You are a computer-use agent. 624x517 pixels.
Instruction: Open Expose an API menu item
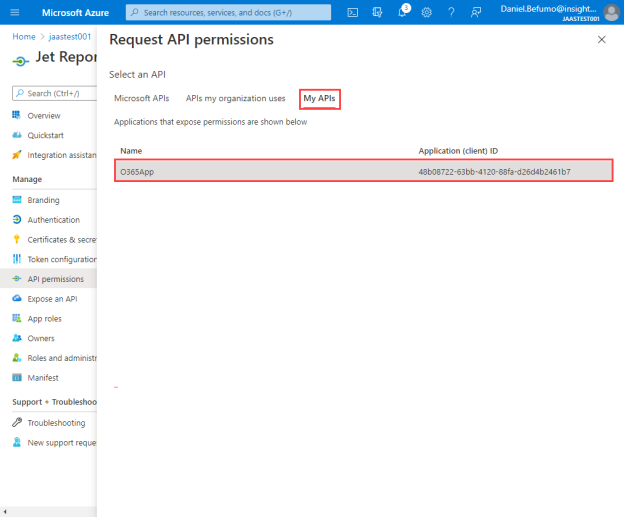(x=53, y=299)
